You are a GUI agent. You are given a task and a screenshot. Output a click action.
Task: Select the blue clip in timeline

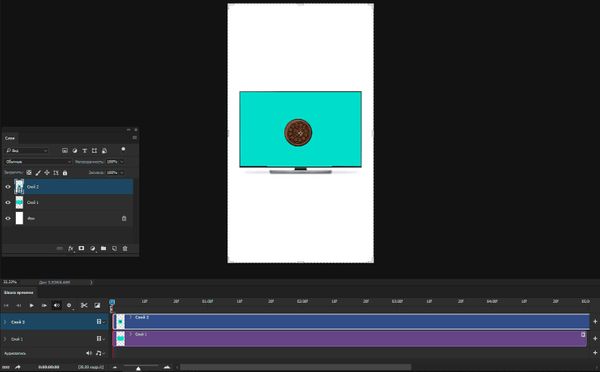[351, 322]
